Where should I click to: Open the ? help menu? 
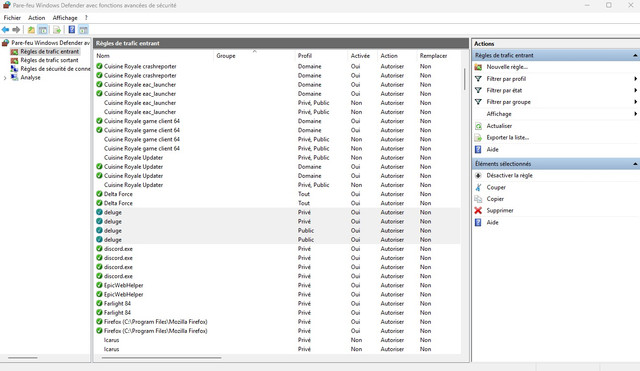[x=86, y=18]
